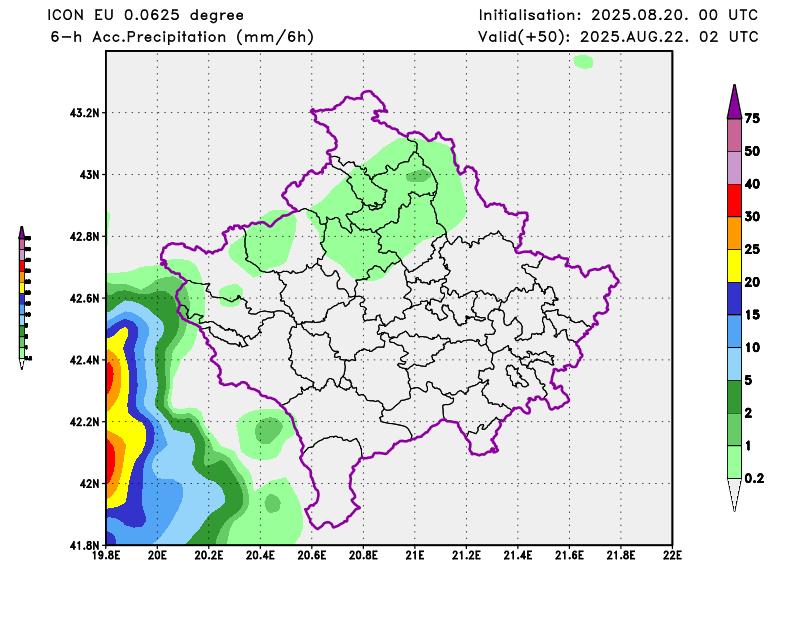Viewport: 800px width, 618px height.
Task: Click longitude axis label '20.4E'
Action: [261, 555]
